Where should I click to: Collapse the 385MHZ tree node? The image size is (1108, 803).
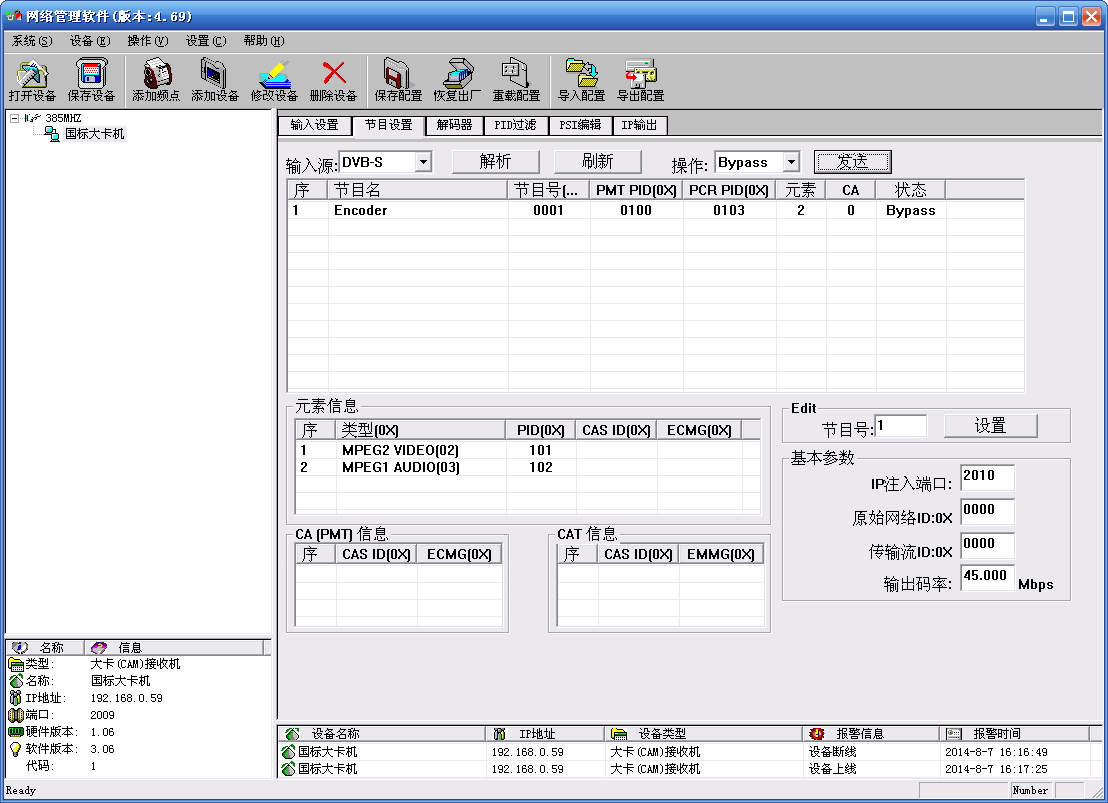[14, 118]
